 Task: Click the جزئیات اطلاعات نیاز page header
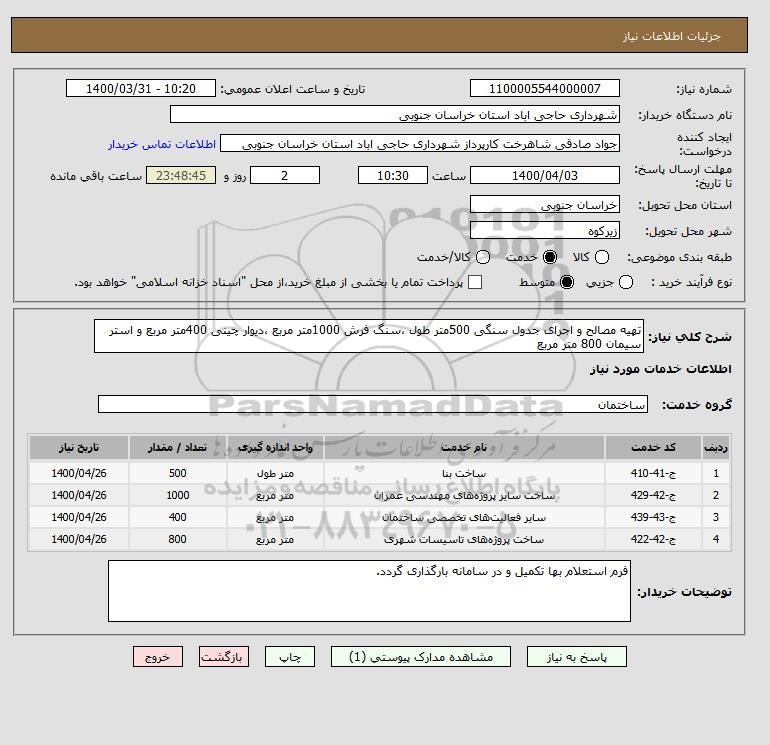671,36
